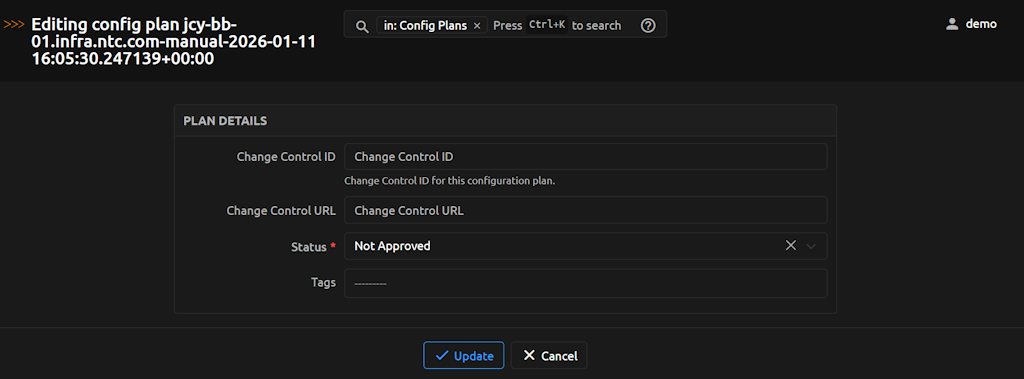Click the 'Editing config plan' page title
The width and height of the screenshot is (1024, 379).
click(x=173, y=42)
